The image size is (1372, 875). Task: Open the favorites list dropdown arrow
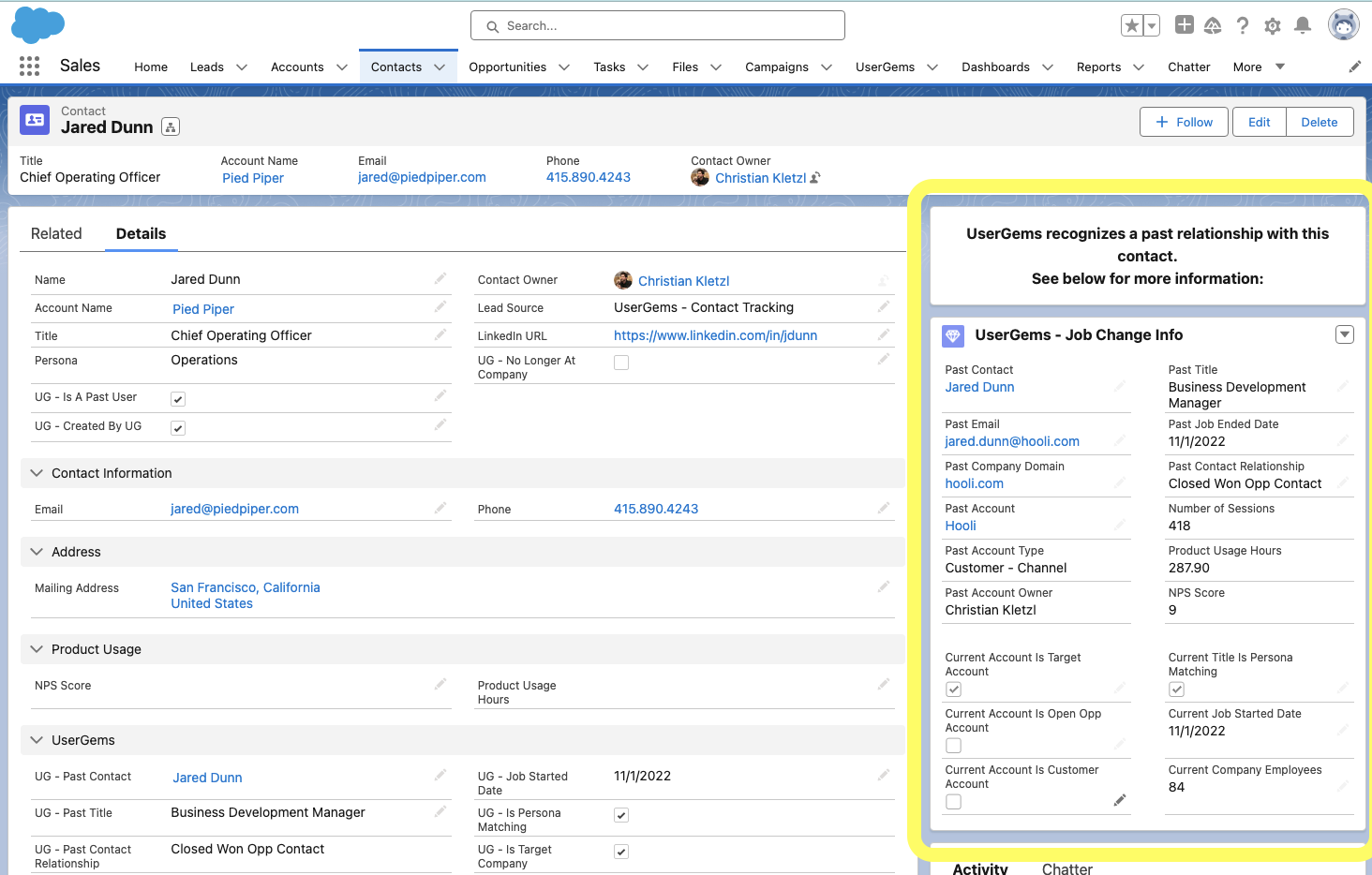[1152, 26]
